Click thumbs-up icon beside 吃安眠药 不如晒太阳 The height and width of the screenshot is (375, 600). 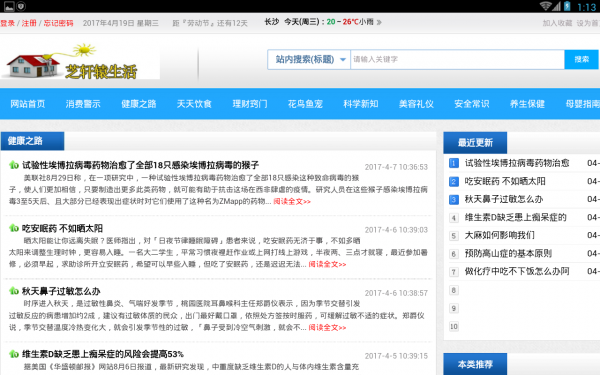point(14,228)
